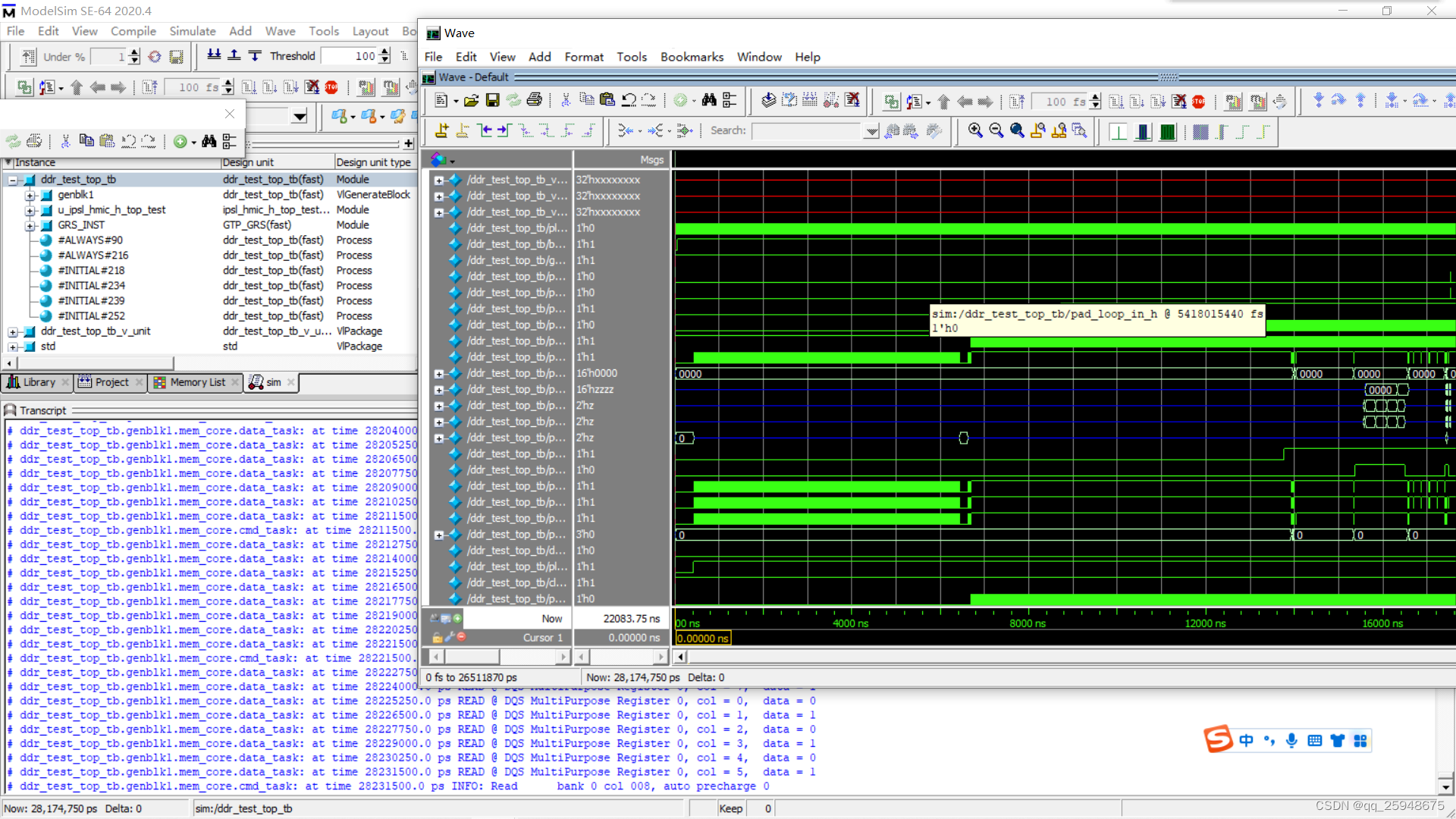Image resolution: width=1456 pixels, height=819 pixels.
Task: Increase the Wave run length 100 fs stepper
Action: pos(1095,97)
